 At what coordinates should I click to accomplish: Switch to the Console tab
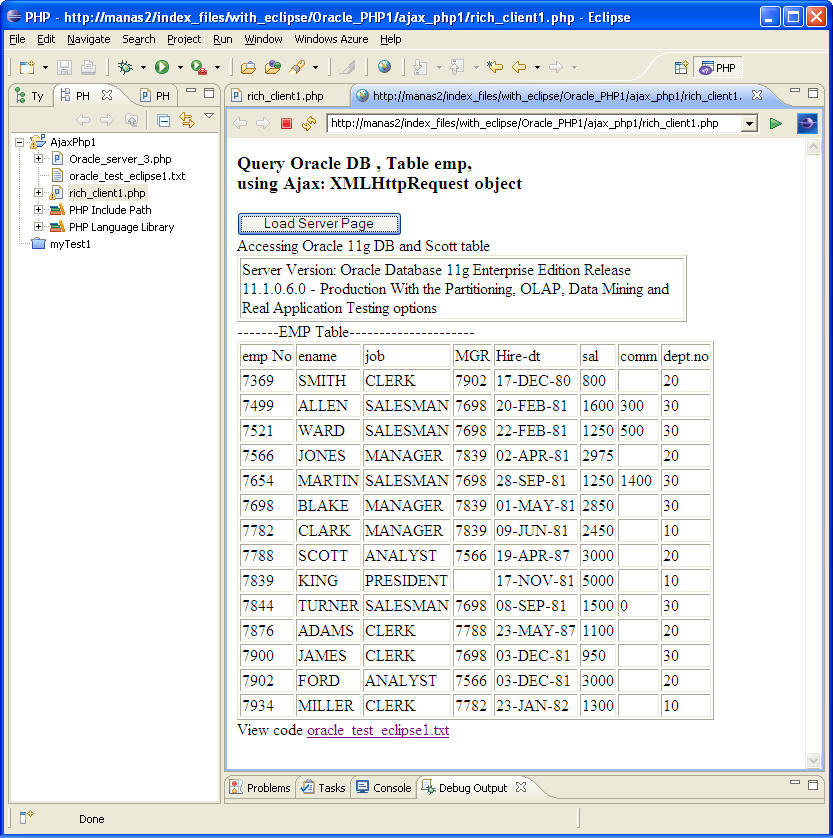click(x=384, y=787)
